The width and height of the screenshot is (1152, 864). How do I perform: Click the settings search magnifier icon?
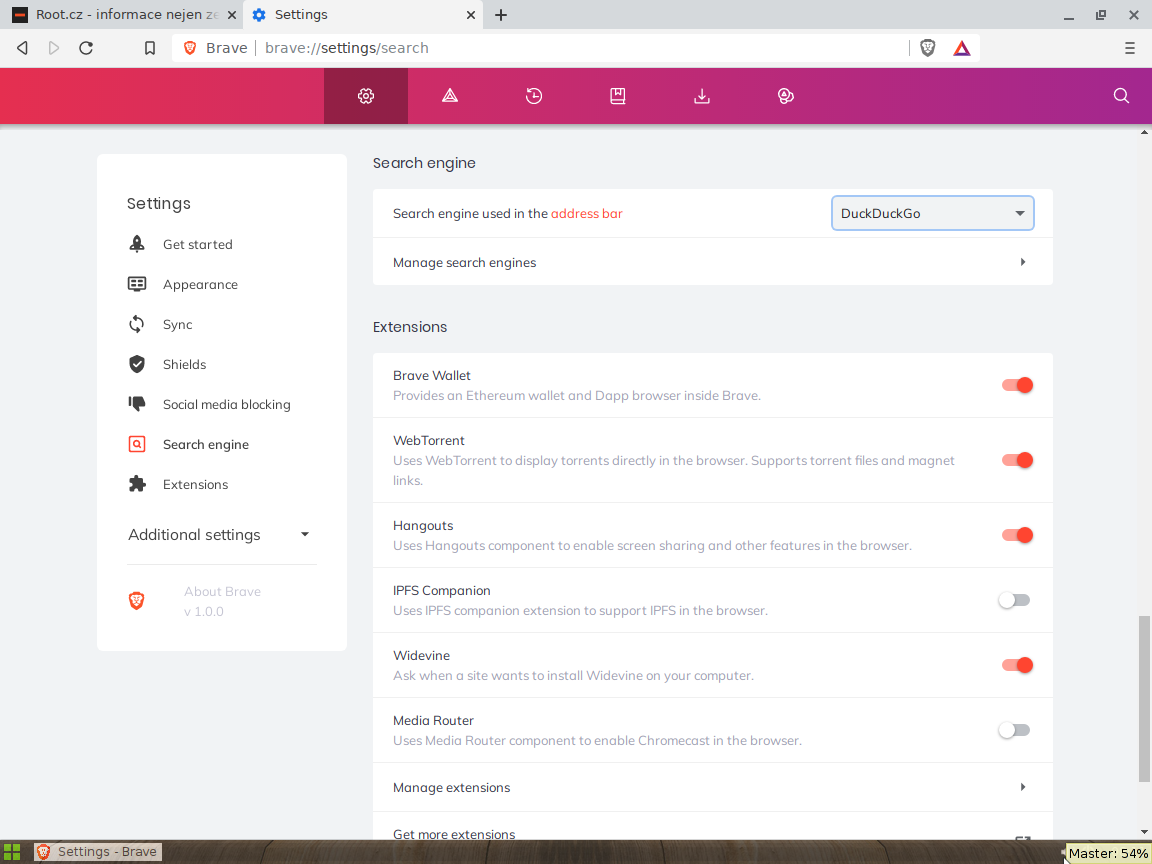(x=1121, y=96)
